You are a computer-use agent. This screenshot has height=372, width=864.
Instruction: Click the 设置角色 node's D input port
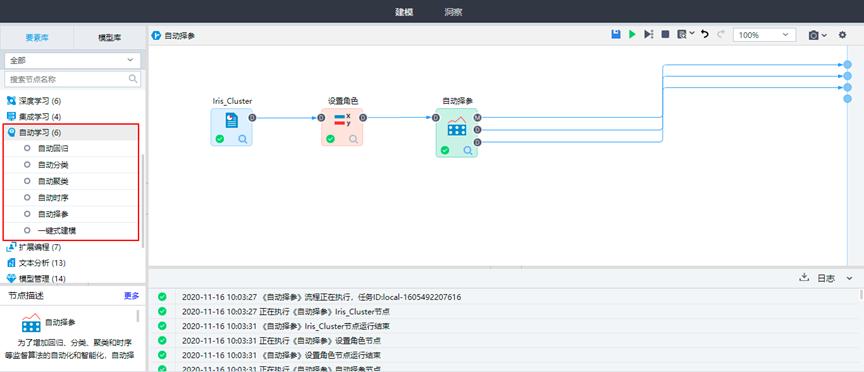tap(321, 117)
